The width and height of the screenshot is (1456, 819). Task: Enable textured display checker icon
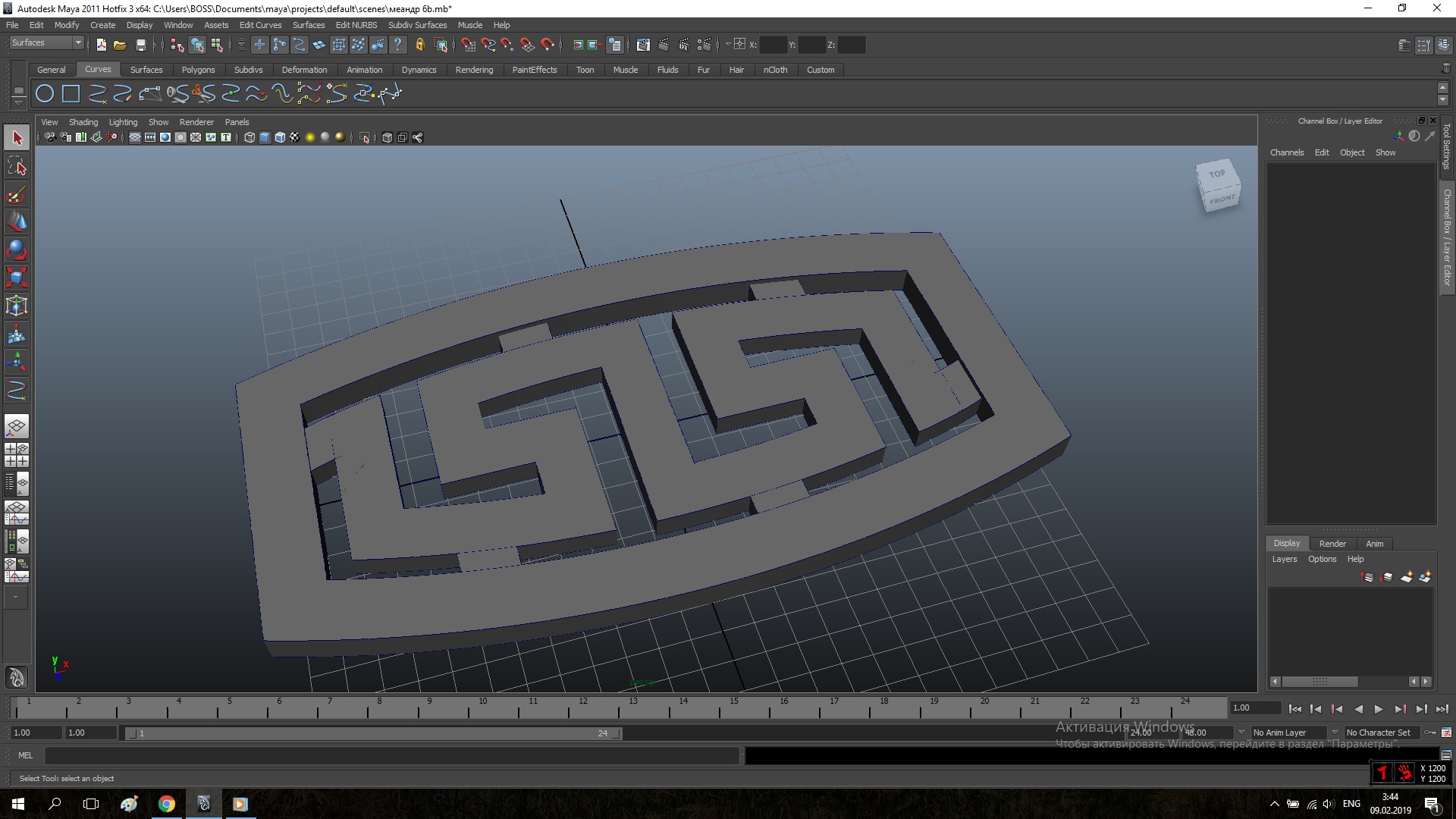[295, 137]
